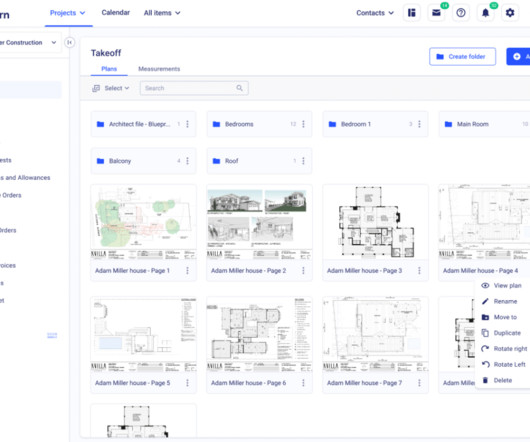530x442 pixels.
Task: Click the View plan eye icon
Action: [485, 286]
